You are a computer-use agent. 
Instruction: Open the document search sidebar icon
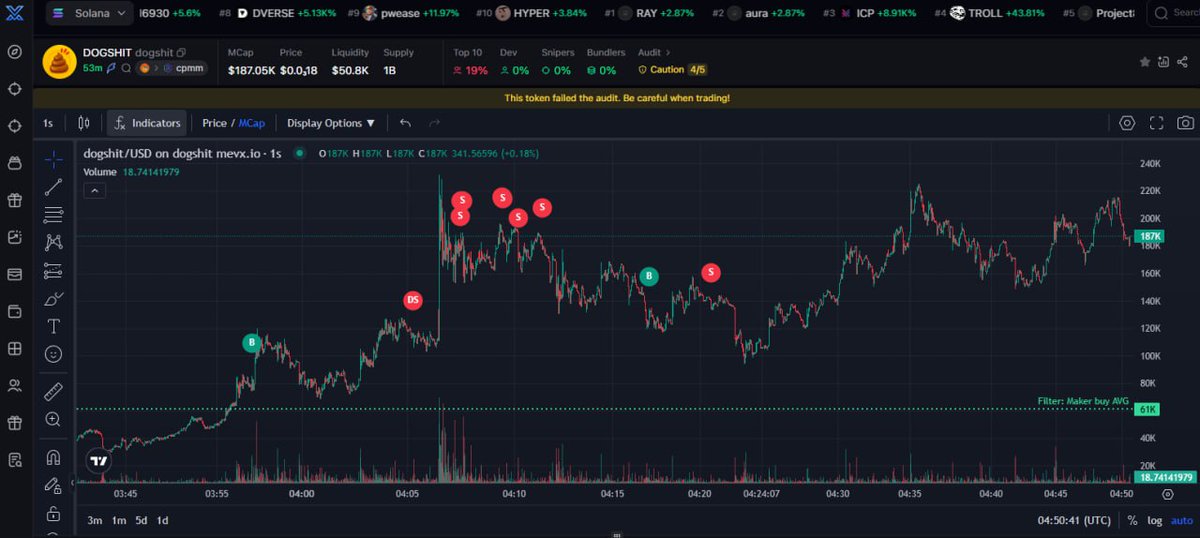pyautogui.click(x=15, y=460)
